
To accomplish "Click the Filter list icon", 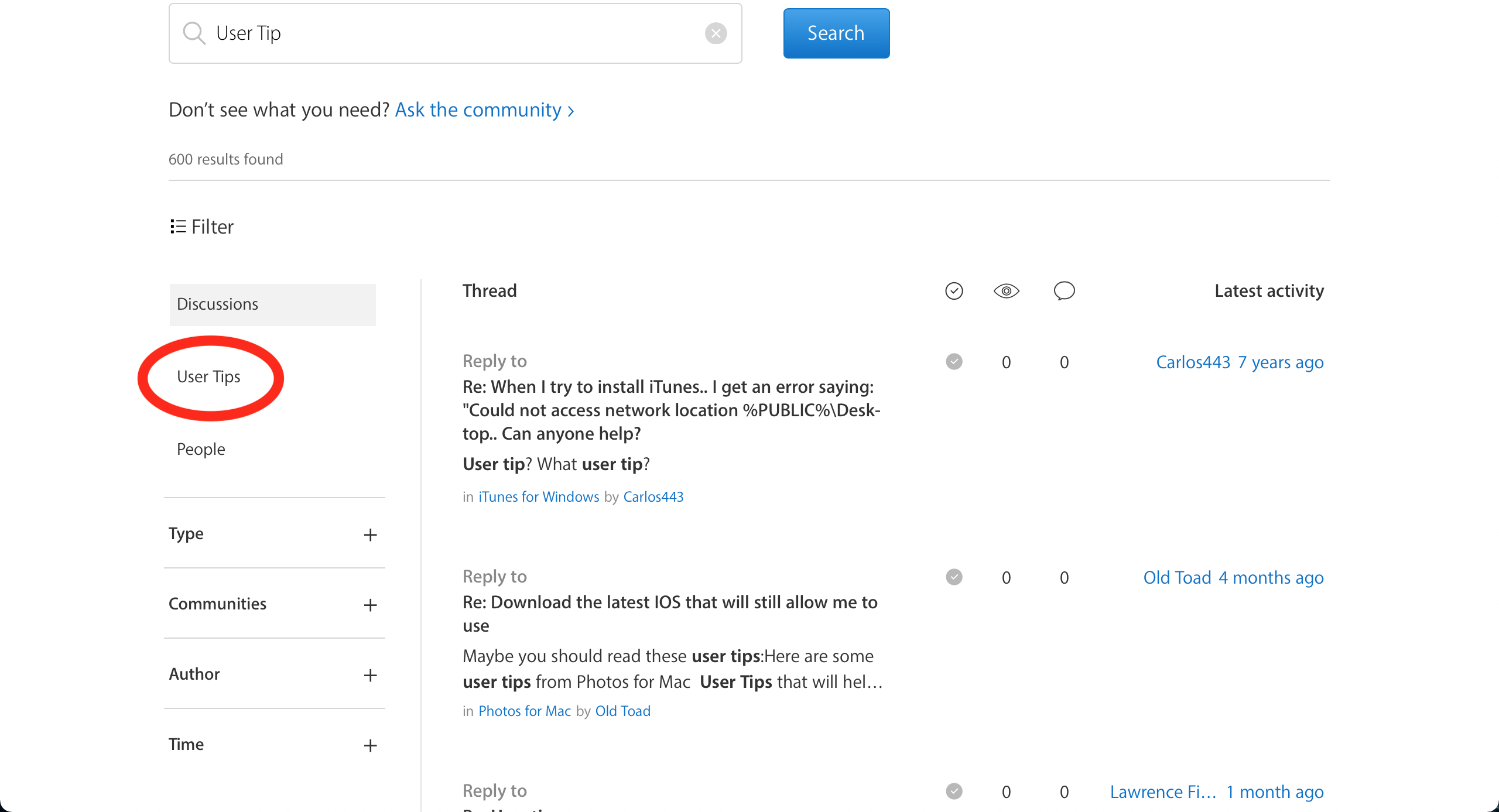I will coord(178,227).
